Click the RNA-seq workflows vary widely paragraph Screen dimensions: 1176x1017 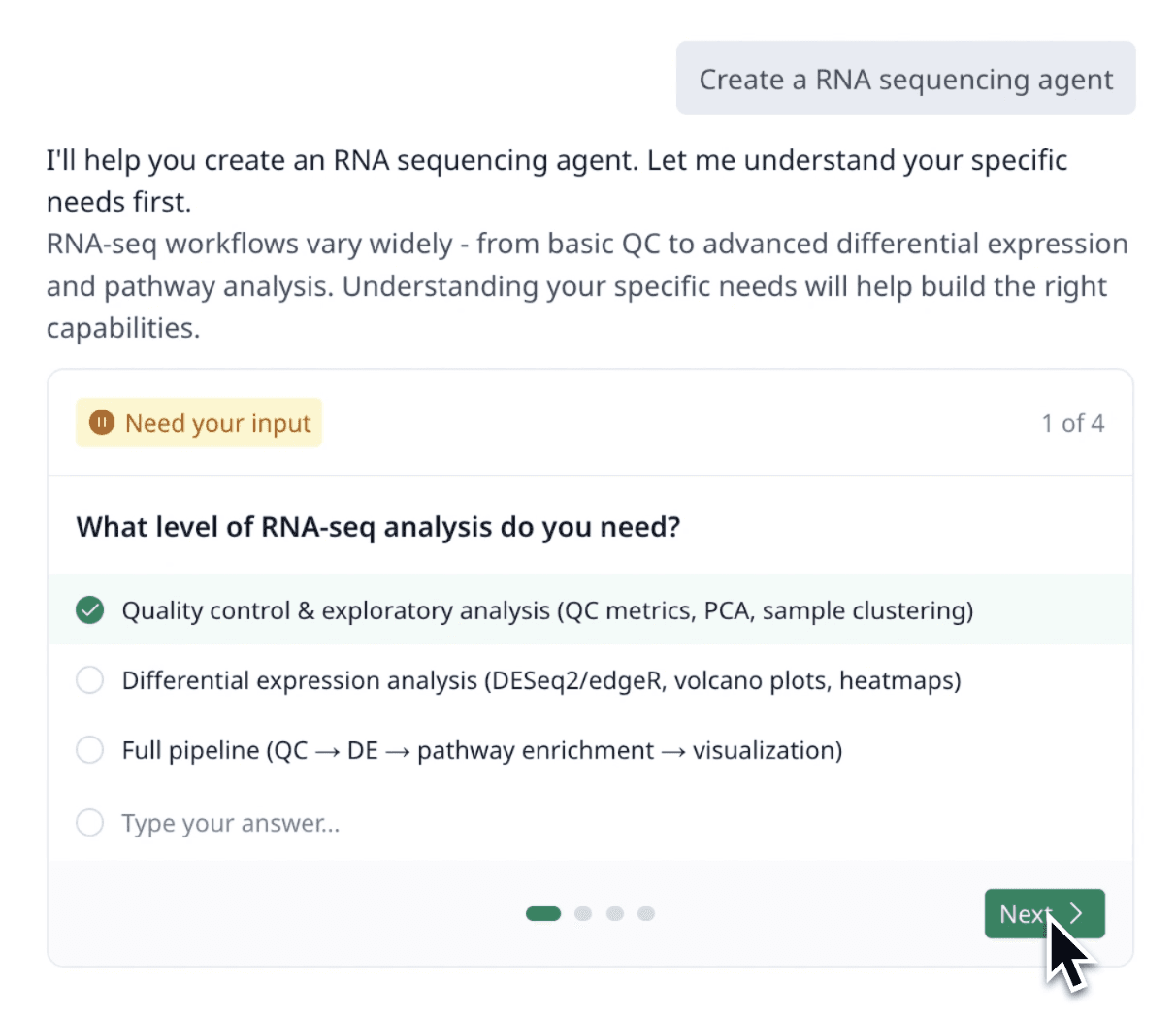point(586,285)
